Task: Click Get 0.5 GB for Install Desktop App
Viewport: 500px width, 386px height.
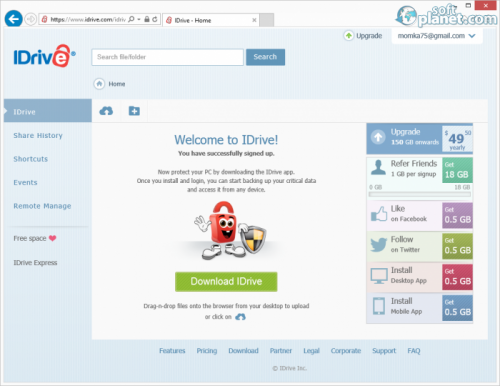Action: click(x=457, y=277)
